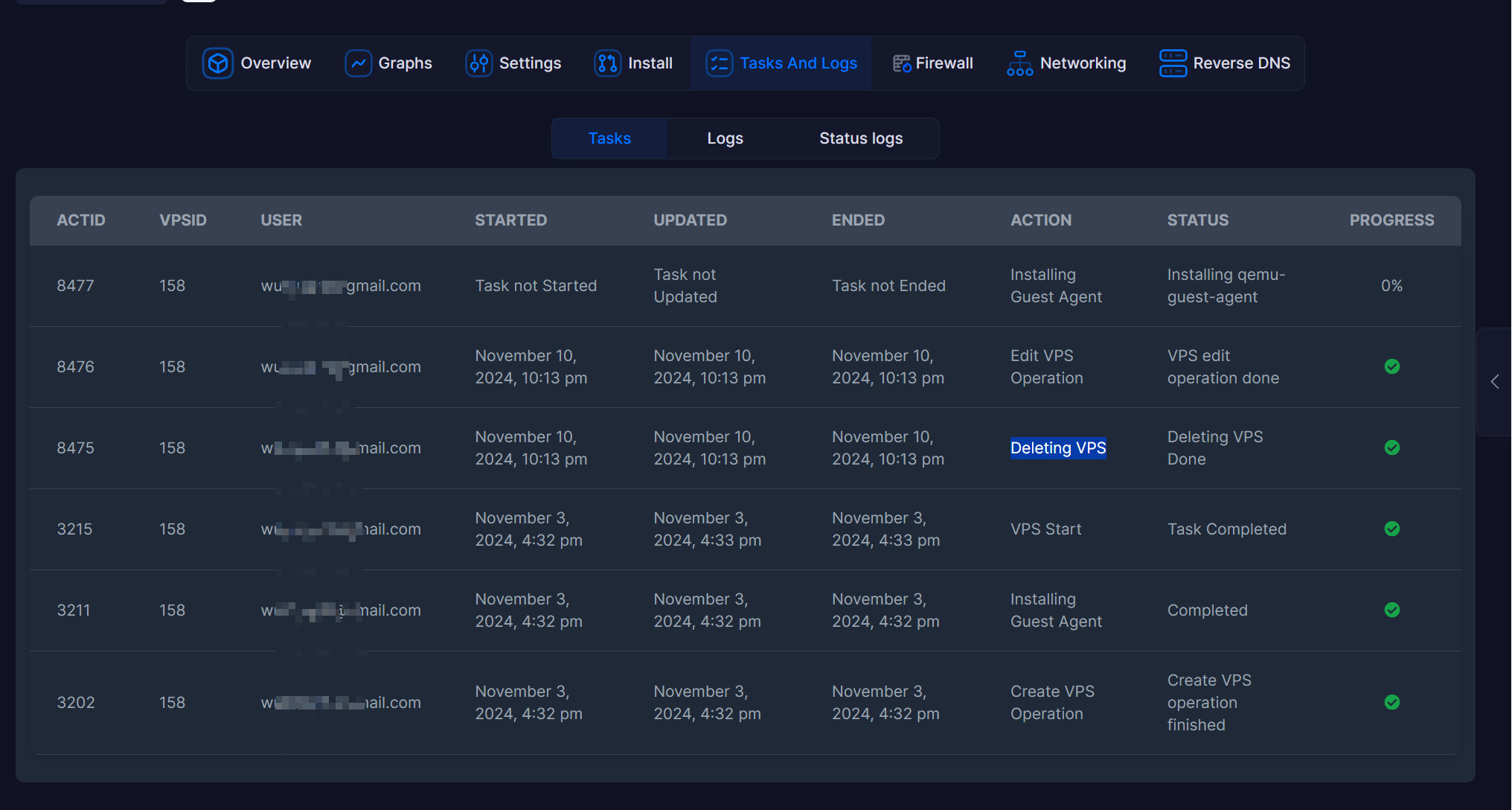The image size is (1512, 810).
Task: Click green checkmark for task 8475
Action: pos(1392,447)
